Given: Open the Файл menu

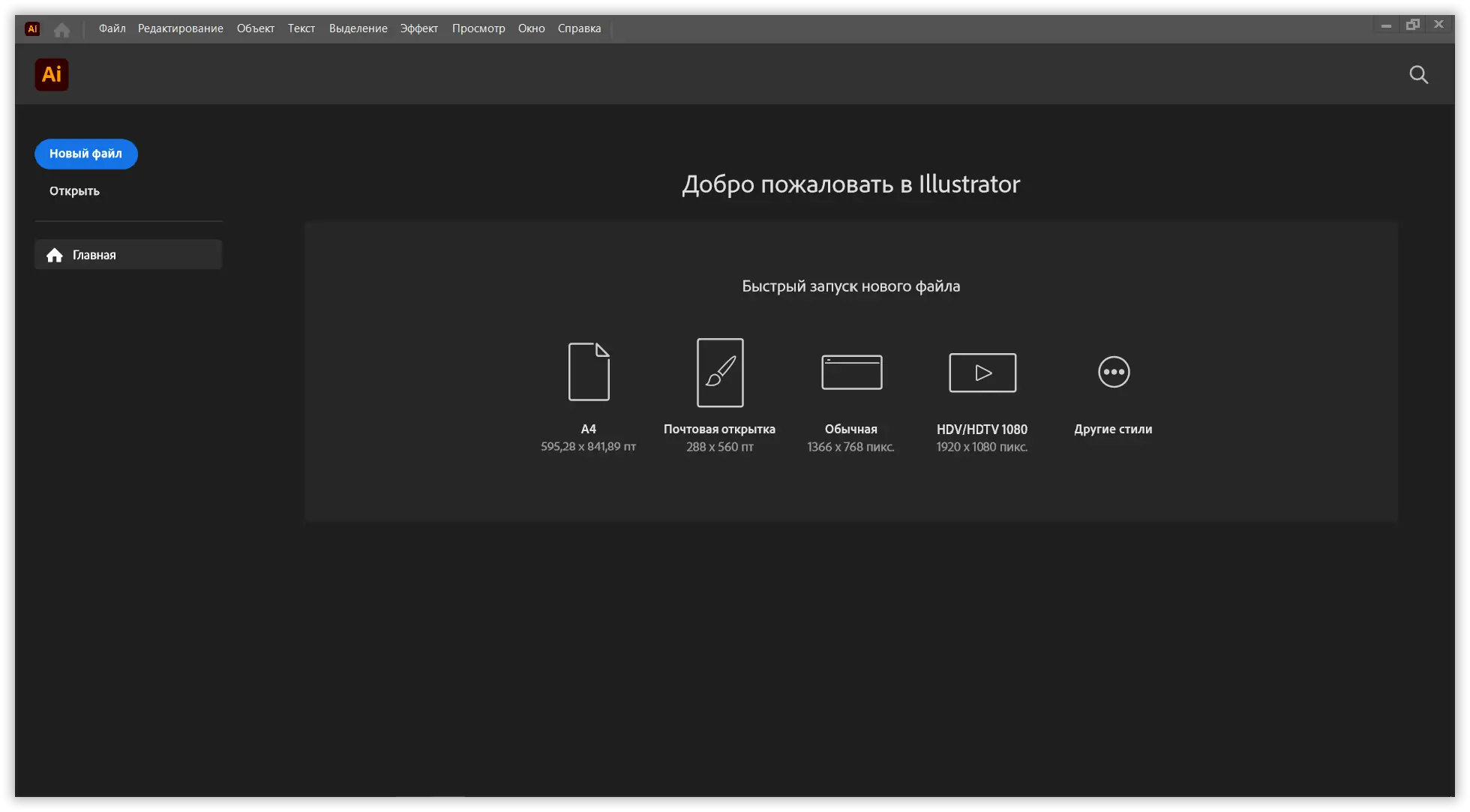Looking at the screenshot, I should tap(112, 28).
